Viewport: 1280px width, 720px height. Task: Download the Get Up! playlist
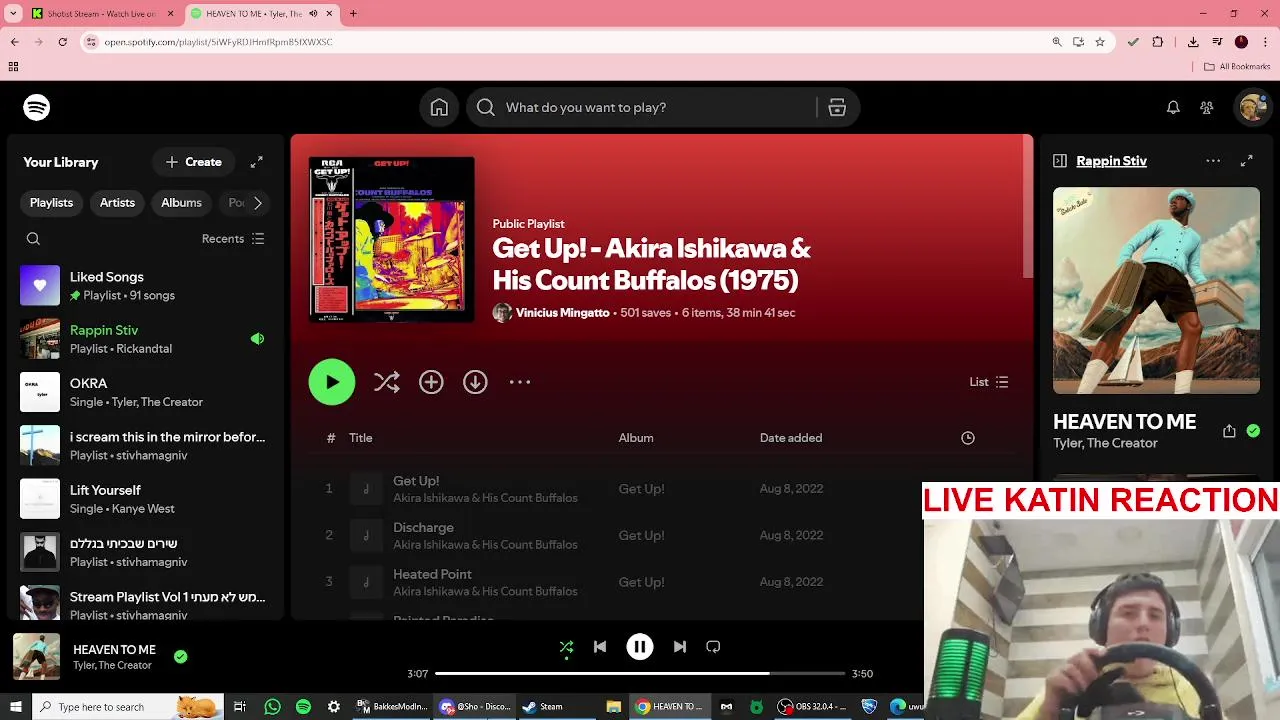tap(475, 382)
